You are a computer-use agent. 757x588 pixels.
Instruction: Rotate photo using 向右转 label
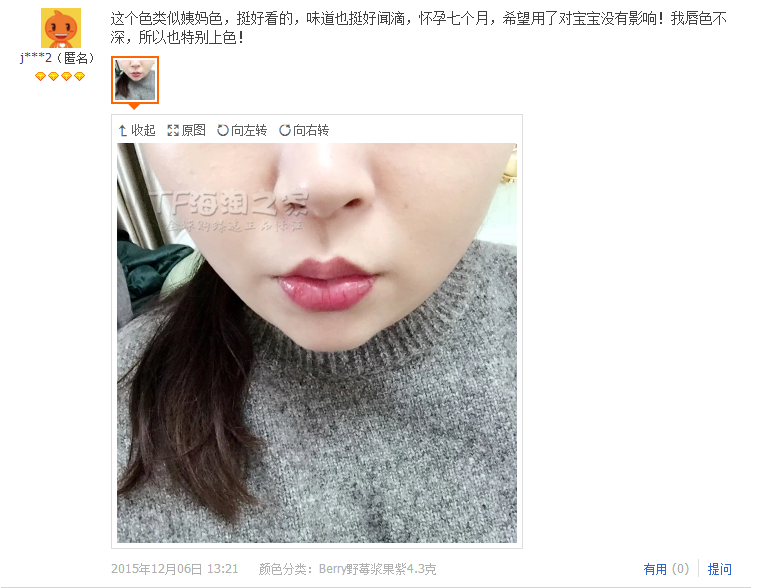(x=311, y=130)
